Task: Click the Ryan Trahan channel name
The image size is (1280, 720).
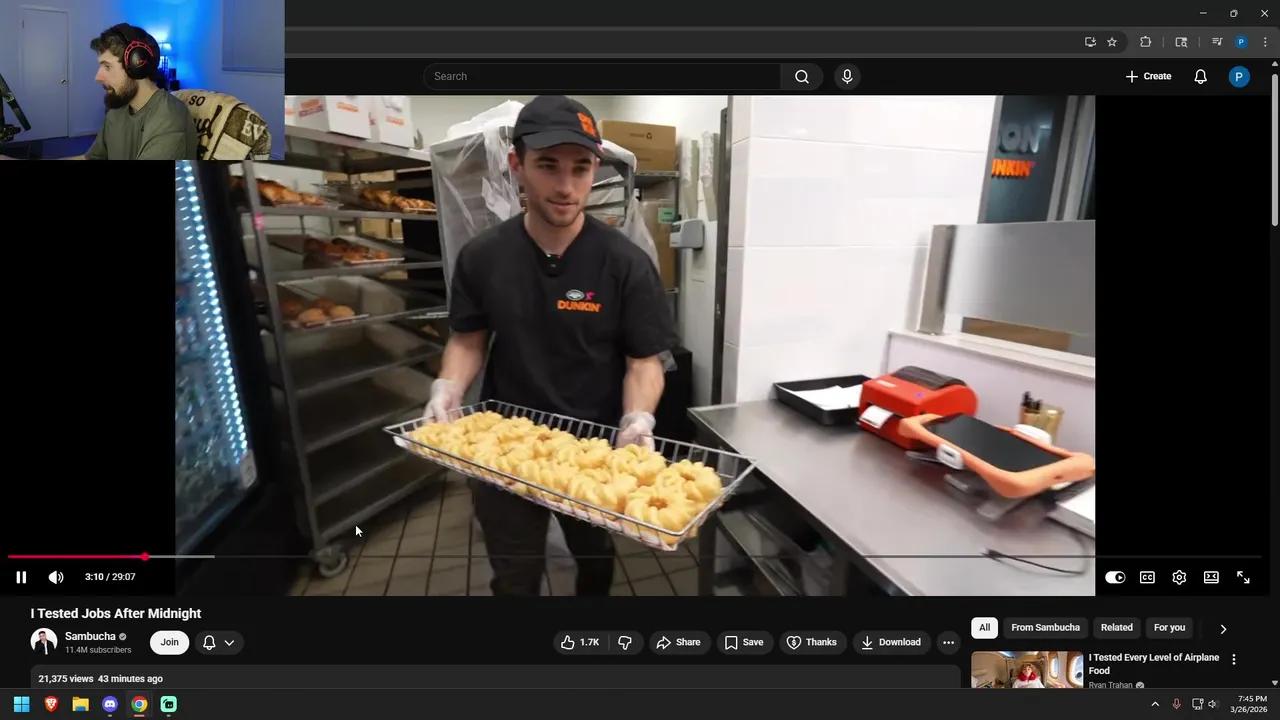Action: point(1111,685)
